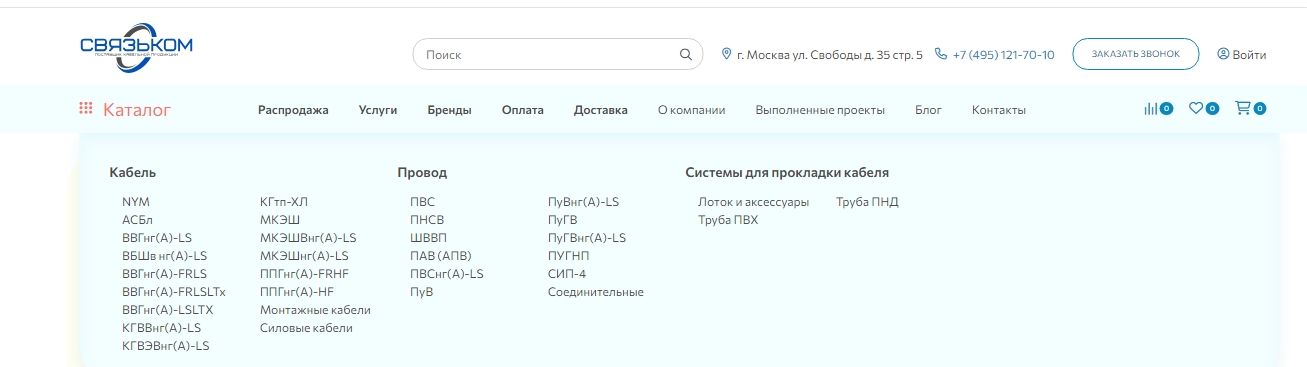Select МКЭШВнг(А)-LS cable
Screen dimensions: 1307x367
point(308,237)
